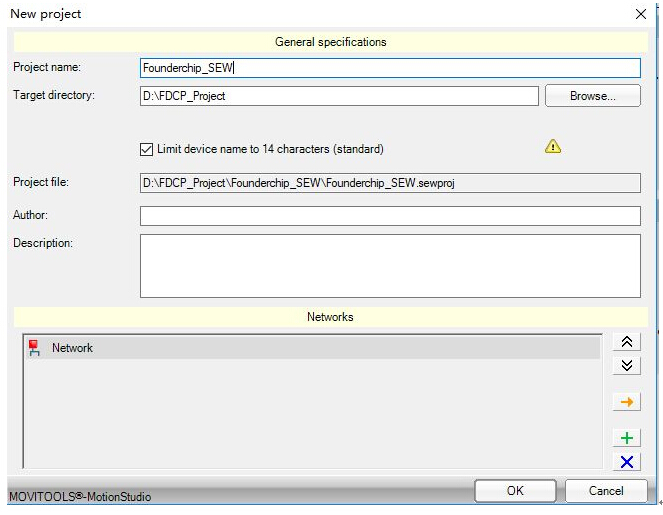Click in the Project name field

pos(390,68)
